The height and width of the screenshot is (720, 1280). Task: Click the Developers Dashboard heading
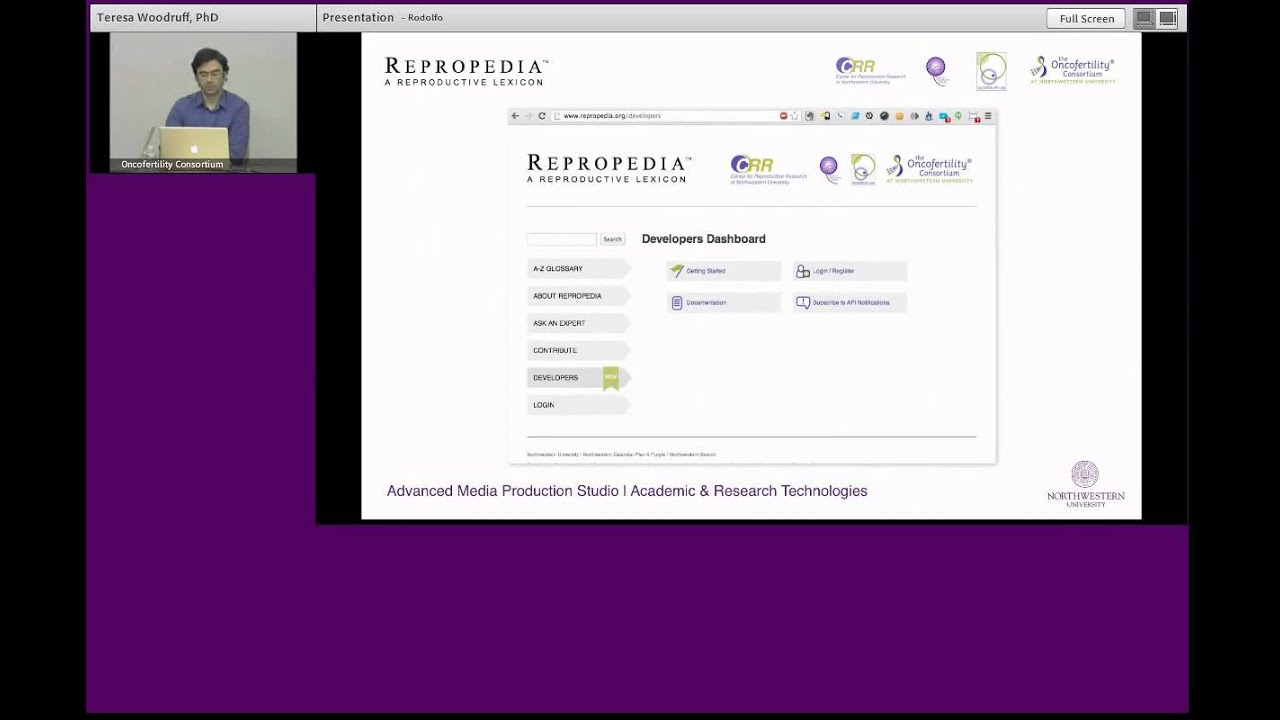click(704, 239)
